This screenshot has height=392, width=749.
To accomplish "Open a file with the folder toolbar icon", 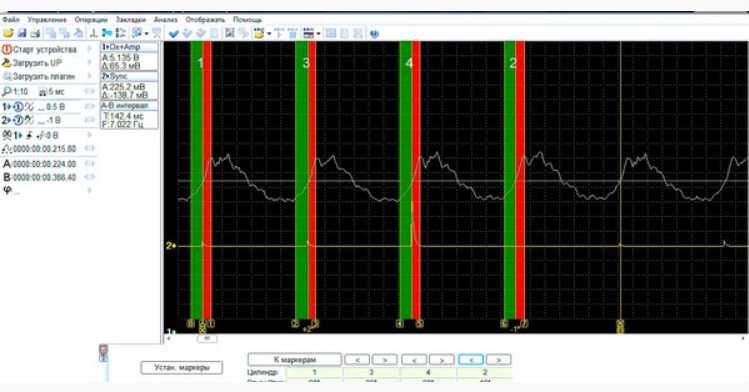I will [8, 33].
